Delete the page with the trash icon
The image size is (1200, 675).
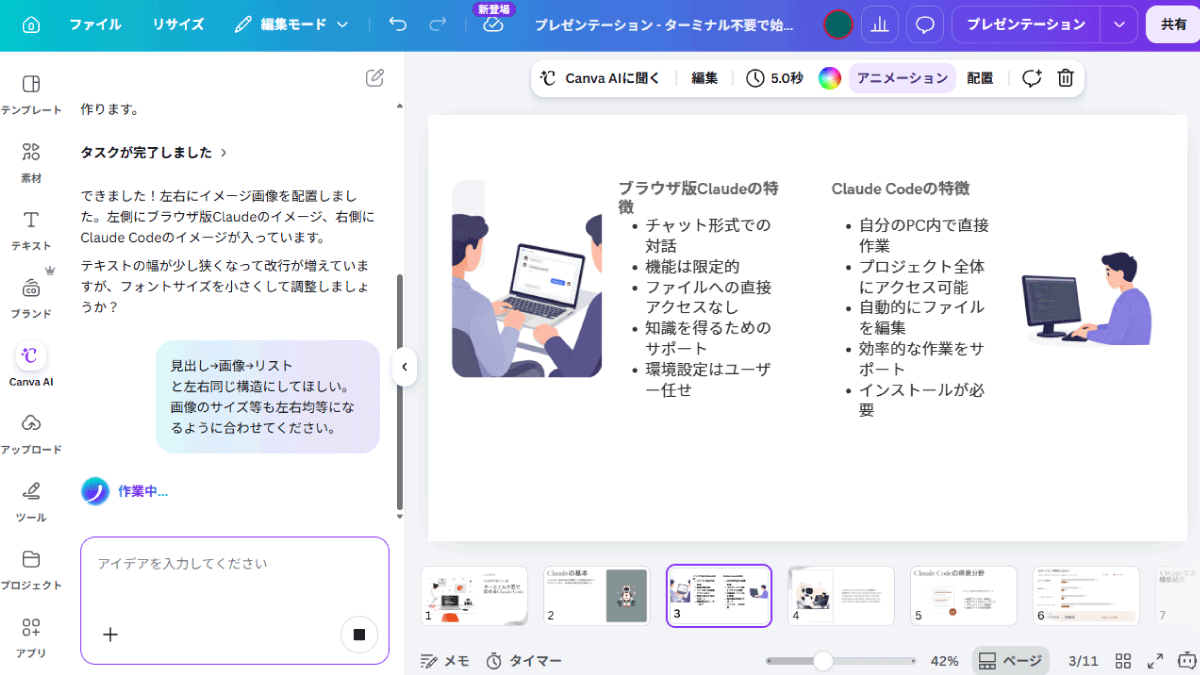click(1066, 78)
